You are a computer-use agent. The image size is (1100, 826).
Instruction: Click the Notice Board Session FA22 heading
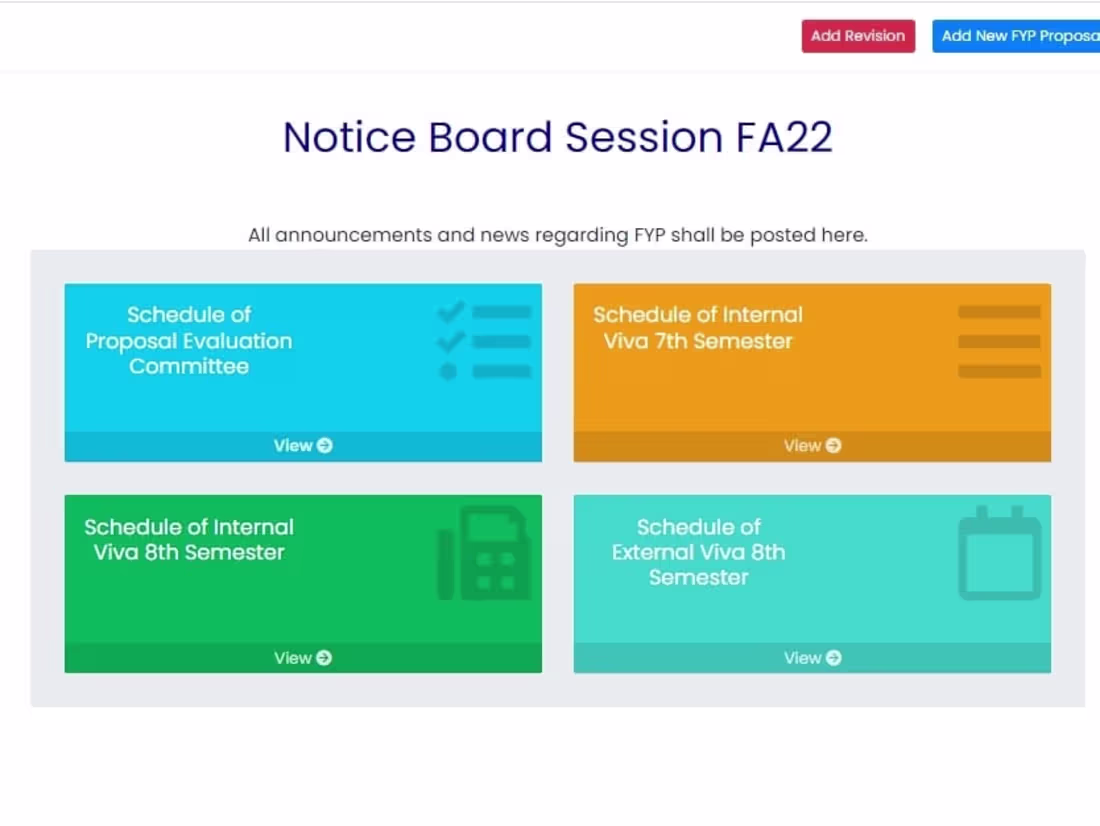point(557,137)
